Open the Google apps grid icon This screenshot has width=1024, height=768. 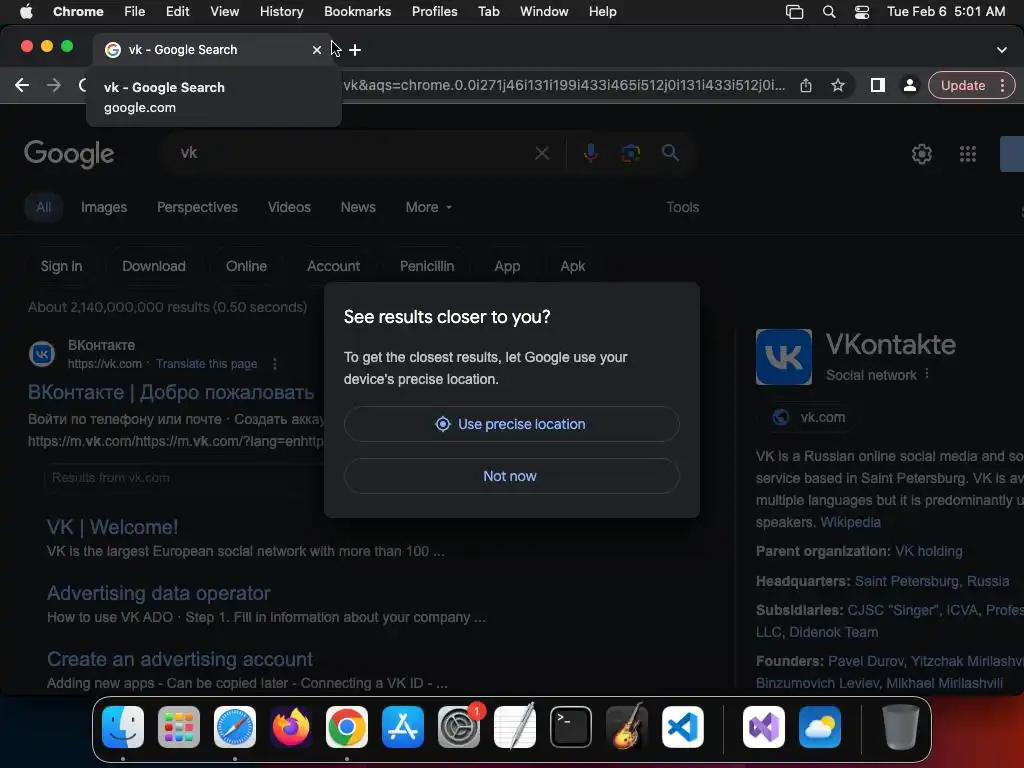968,154
